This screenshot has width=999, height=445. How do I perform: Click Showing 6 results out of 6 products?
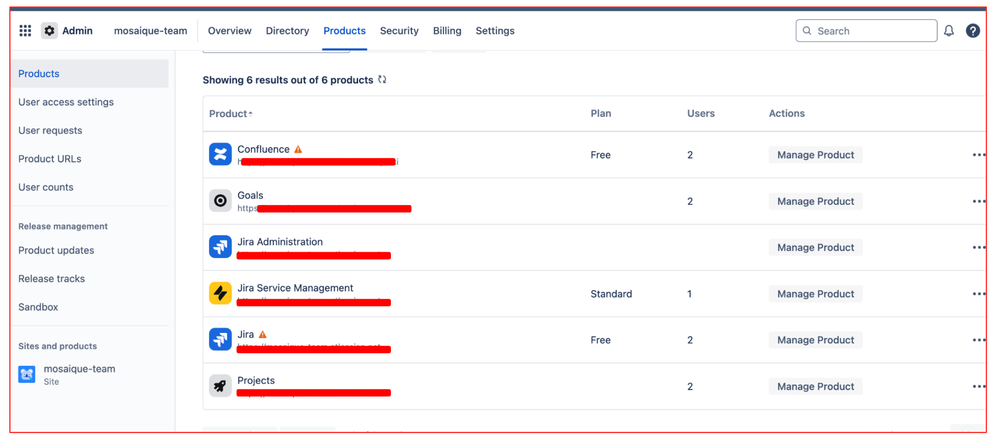pos(288,80)
